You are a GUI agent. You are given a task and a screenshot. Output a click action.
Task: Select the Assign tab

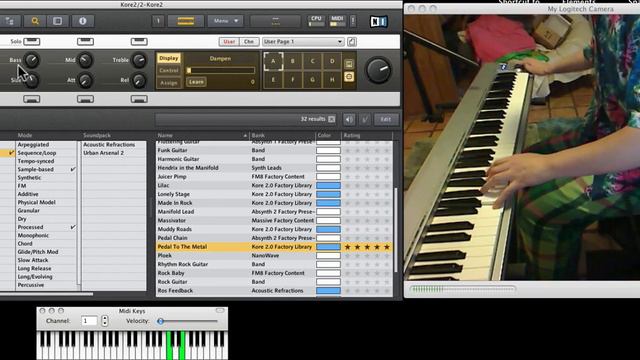tap(169, 83)
